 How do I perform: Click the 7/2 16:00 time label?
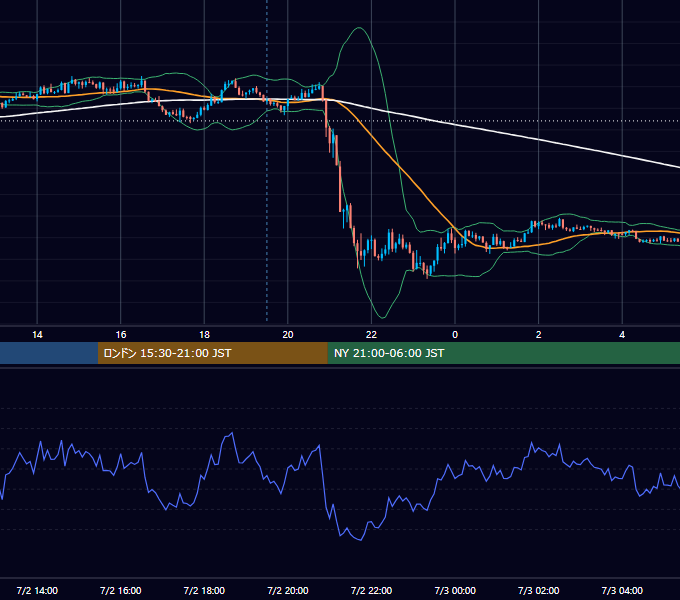(121, 590)
